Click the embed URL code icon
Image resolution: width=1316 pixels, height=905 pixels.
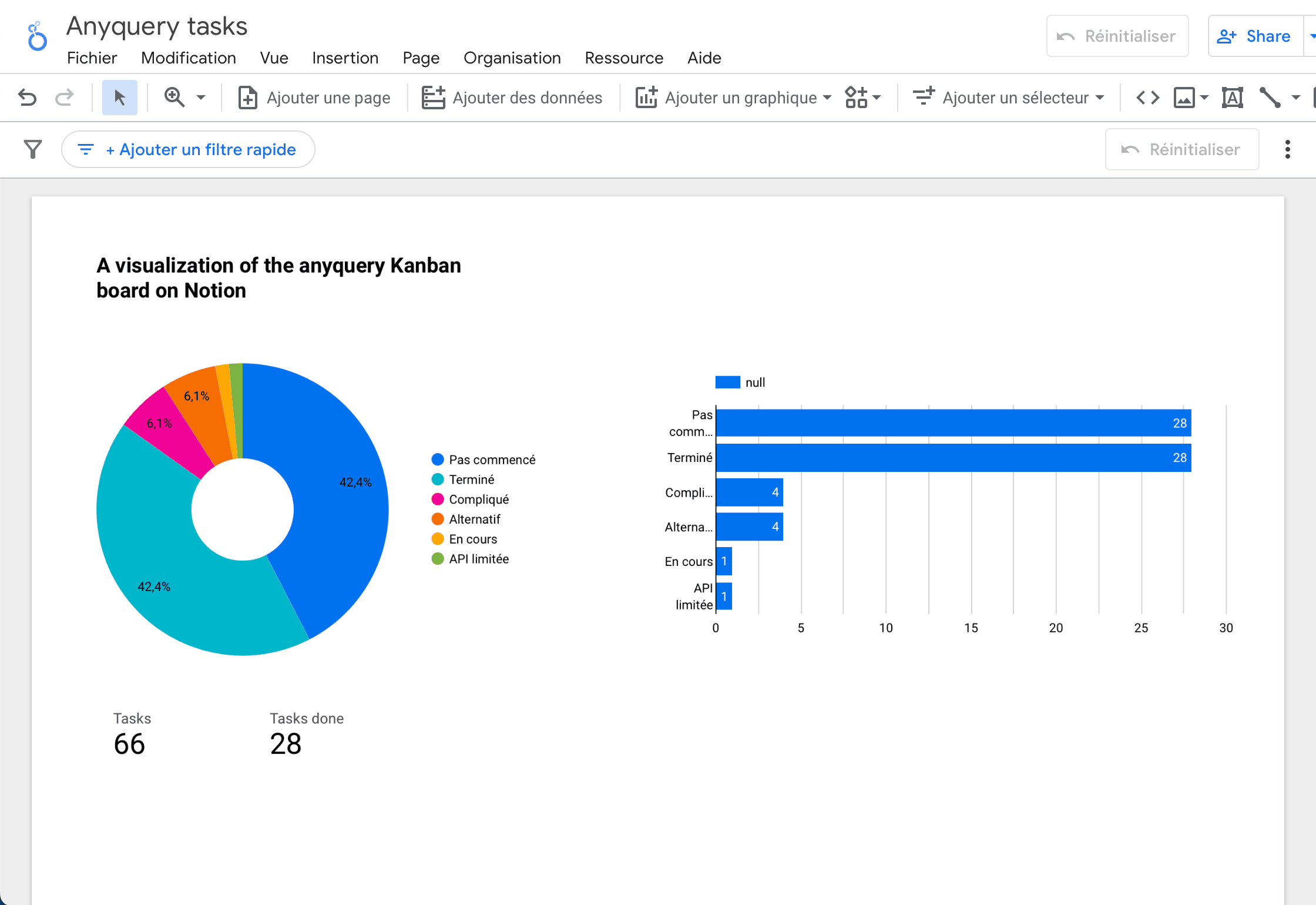coord(1147,98)
